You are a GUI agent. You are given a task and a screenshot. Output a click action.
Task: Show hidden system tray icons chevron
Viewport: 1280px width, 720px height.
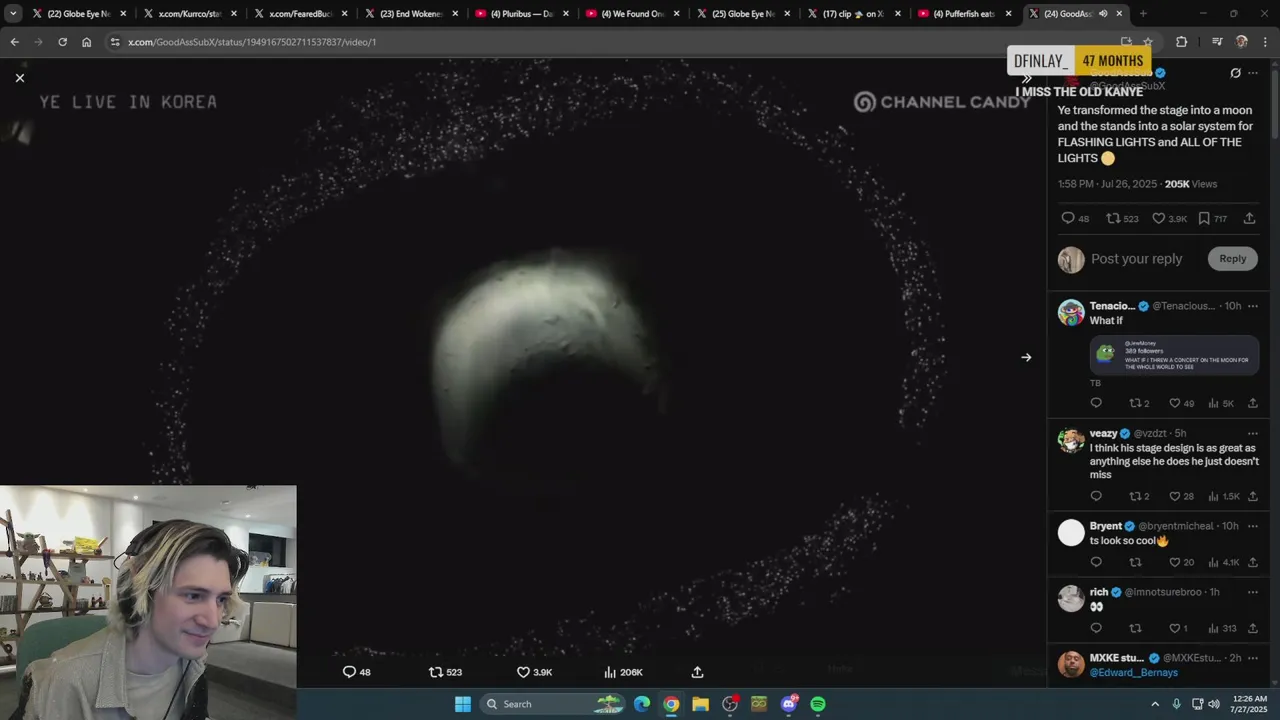(1155, 704)
